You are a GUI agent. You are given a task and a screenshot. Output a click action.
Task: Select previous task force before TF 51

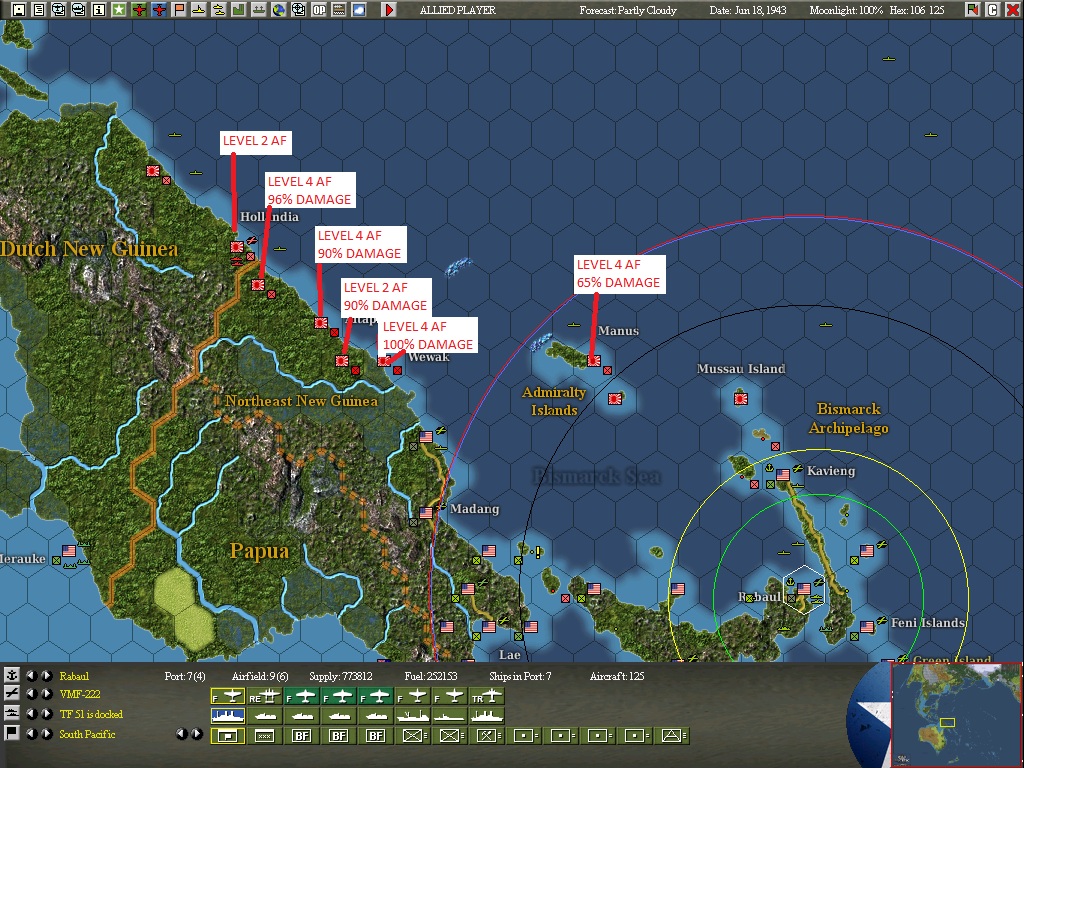click(31, 714)
